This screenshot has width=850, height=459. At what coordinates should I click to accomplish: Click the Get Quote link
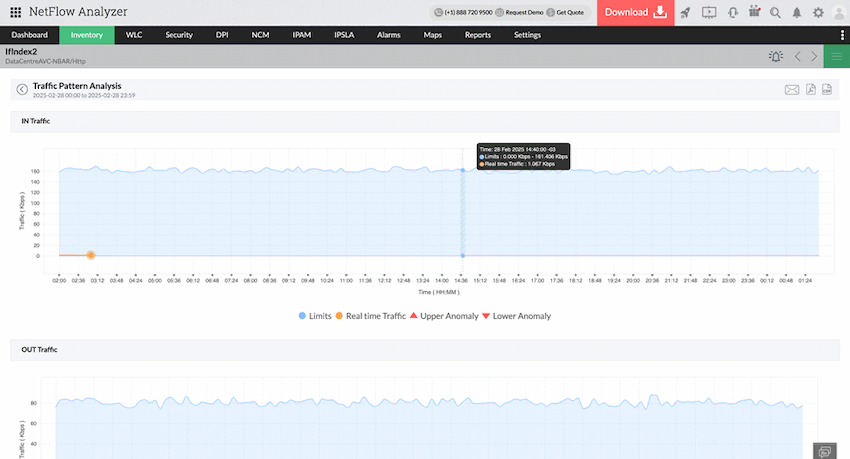click(x=570, y=12)
